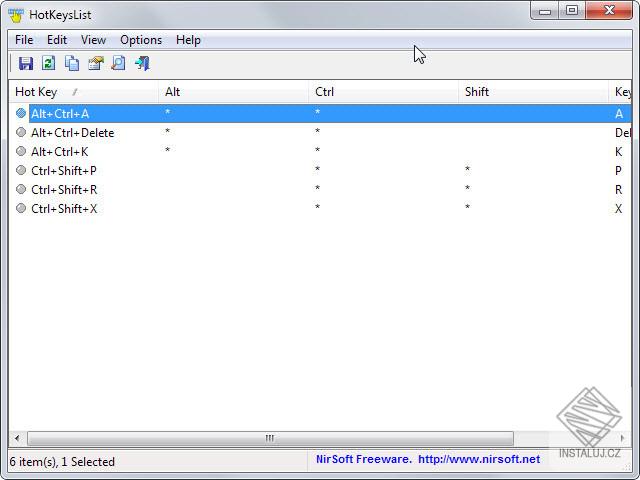The width and height of the screenshot is (640, 480).
Task: Open the View menu
Action: tap(93, 40)
